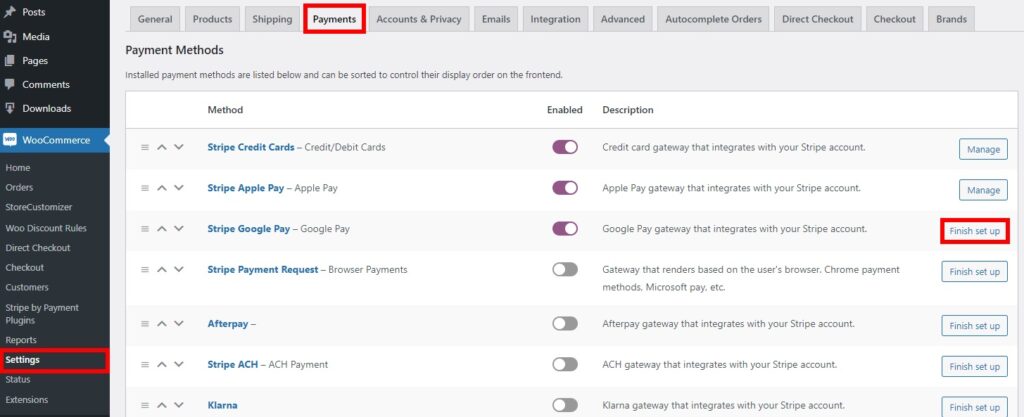Enable the Afterpay toggle

(565, 324)
